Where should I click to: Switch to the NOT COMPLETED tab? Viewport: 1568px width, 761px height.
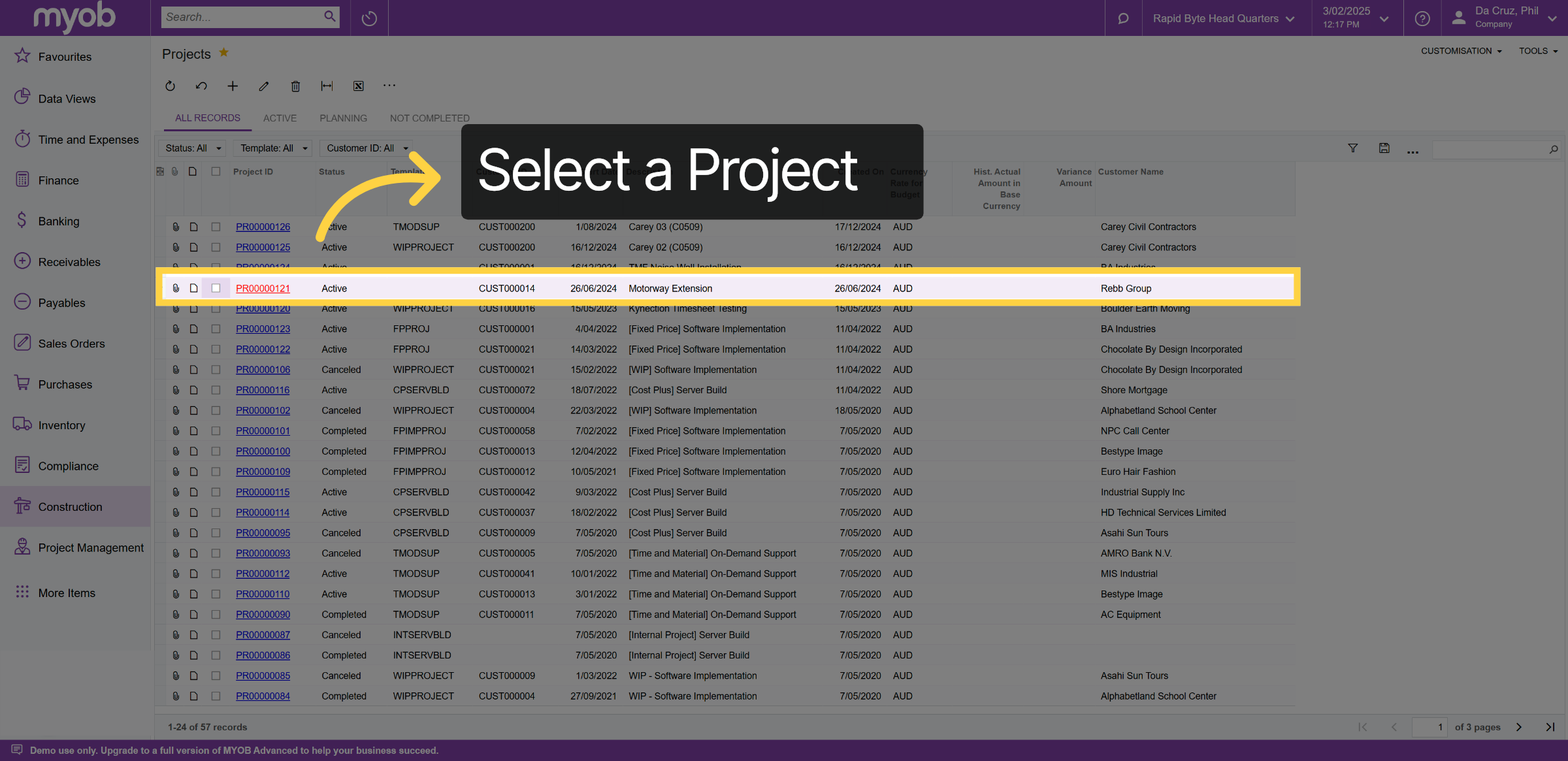click(430, 118)
